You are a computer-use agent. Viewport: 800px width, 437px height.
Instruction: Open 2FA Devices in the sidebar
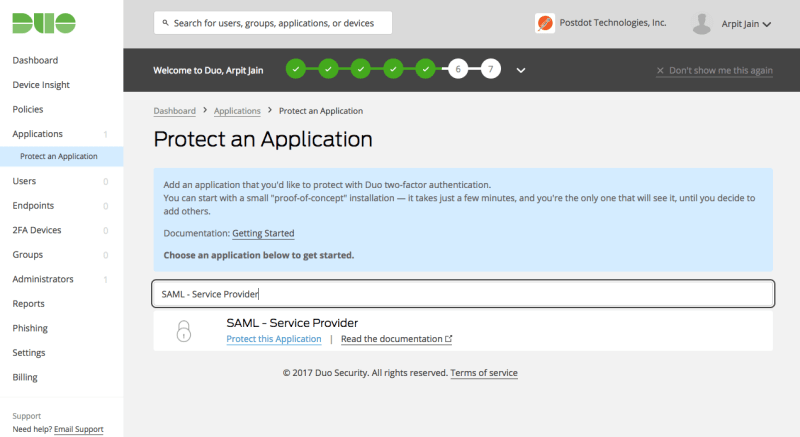coord(37,230)
